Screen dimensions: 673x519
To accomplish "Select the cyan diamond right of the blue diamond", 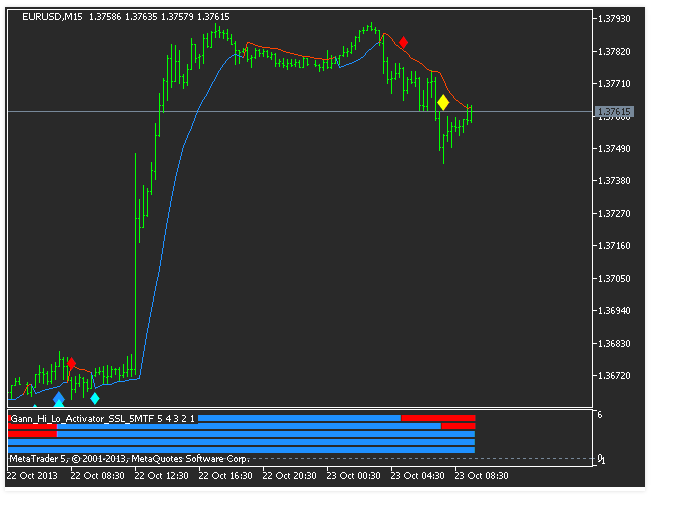I will point(95,398).
